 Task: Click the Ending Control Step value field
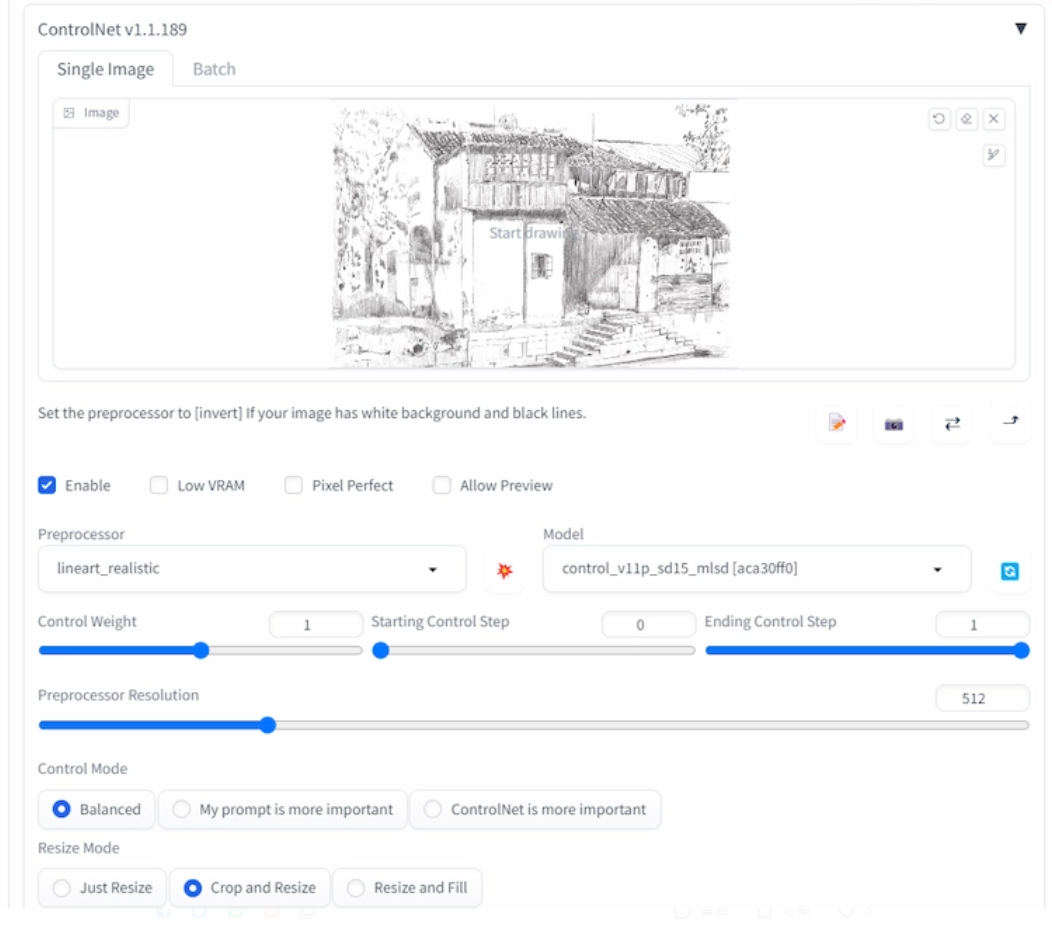[x=982, y=624]
